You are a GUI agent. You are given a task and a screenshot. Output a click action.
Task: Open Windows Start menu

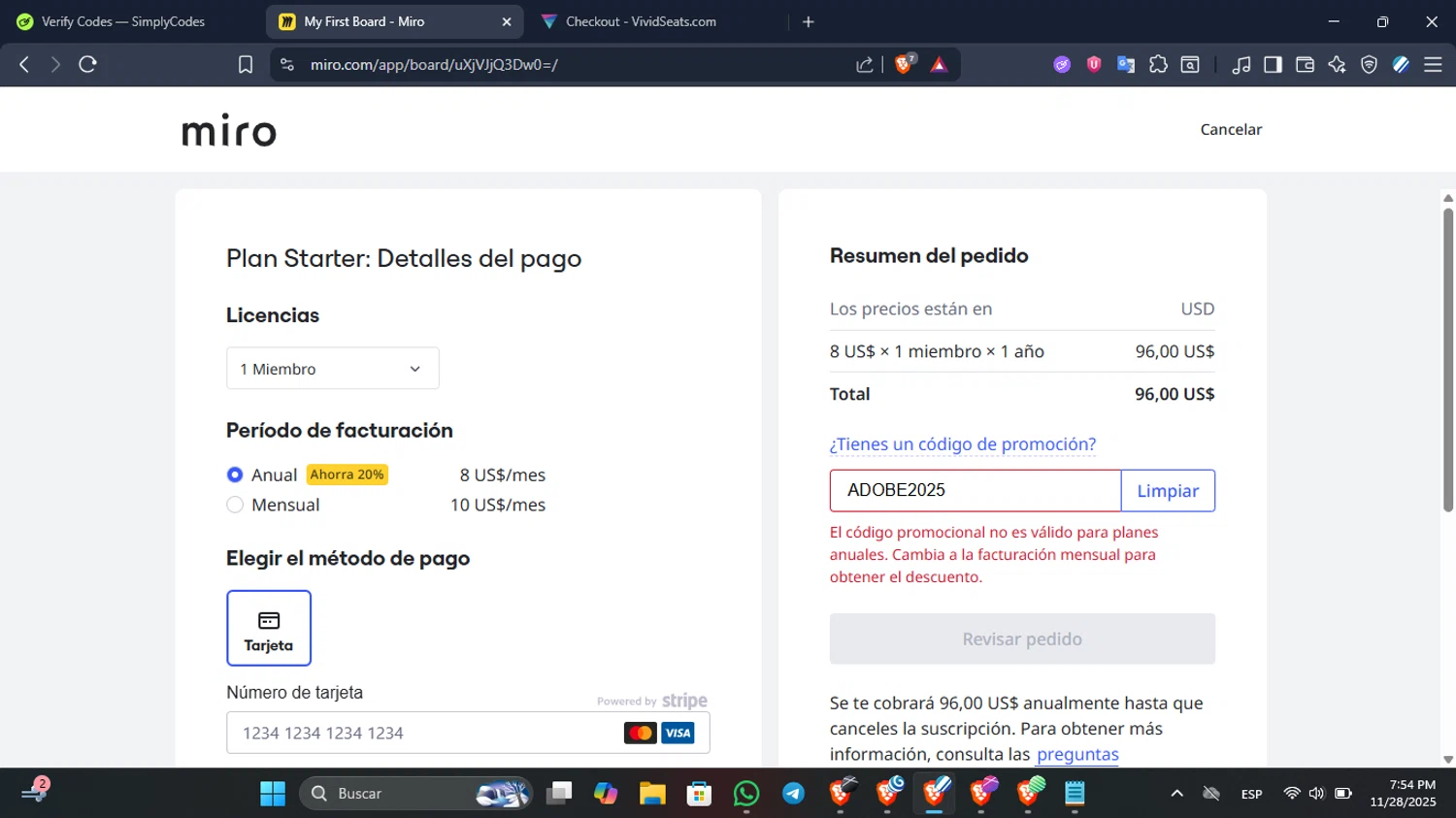pos(273,794)
